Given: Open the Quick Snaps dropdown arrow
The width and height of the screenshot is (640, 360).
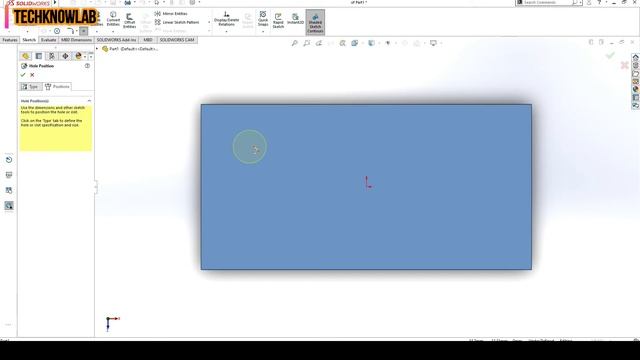Looking at the screenshot, I should 263,31.
